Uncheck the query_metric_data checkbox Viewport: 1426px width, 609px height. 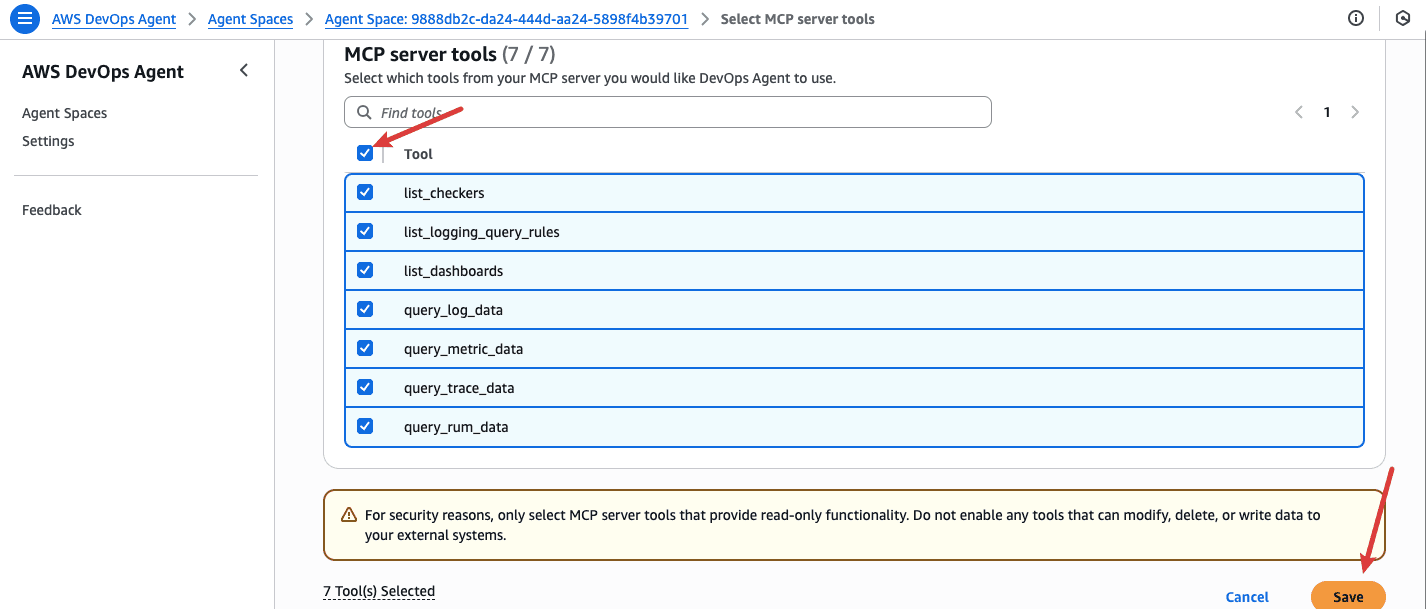pos(365,348)
